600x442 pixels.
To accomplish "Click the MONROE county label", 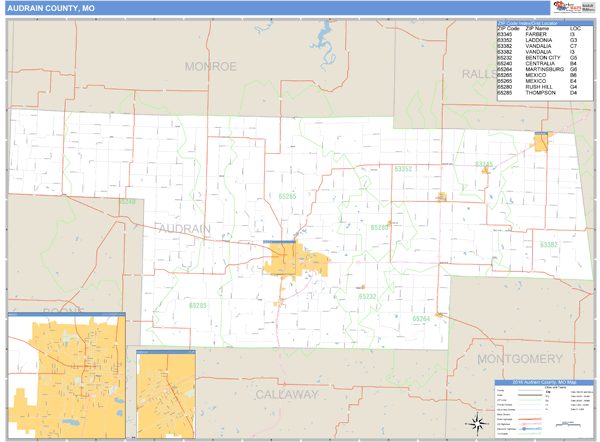I will 210,66.
